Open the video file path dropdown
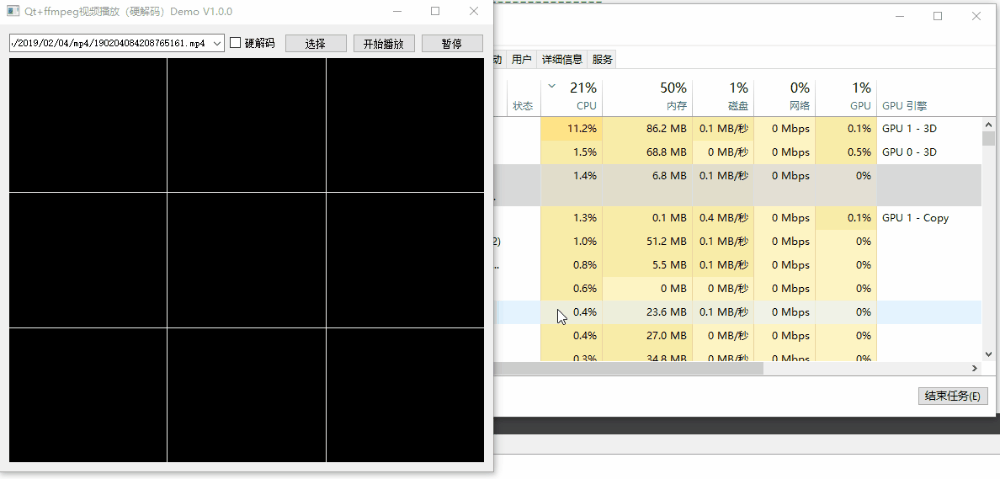1000x479 pixels. (217, 43)
